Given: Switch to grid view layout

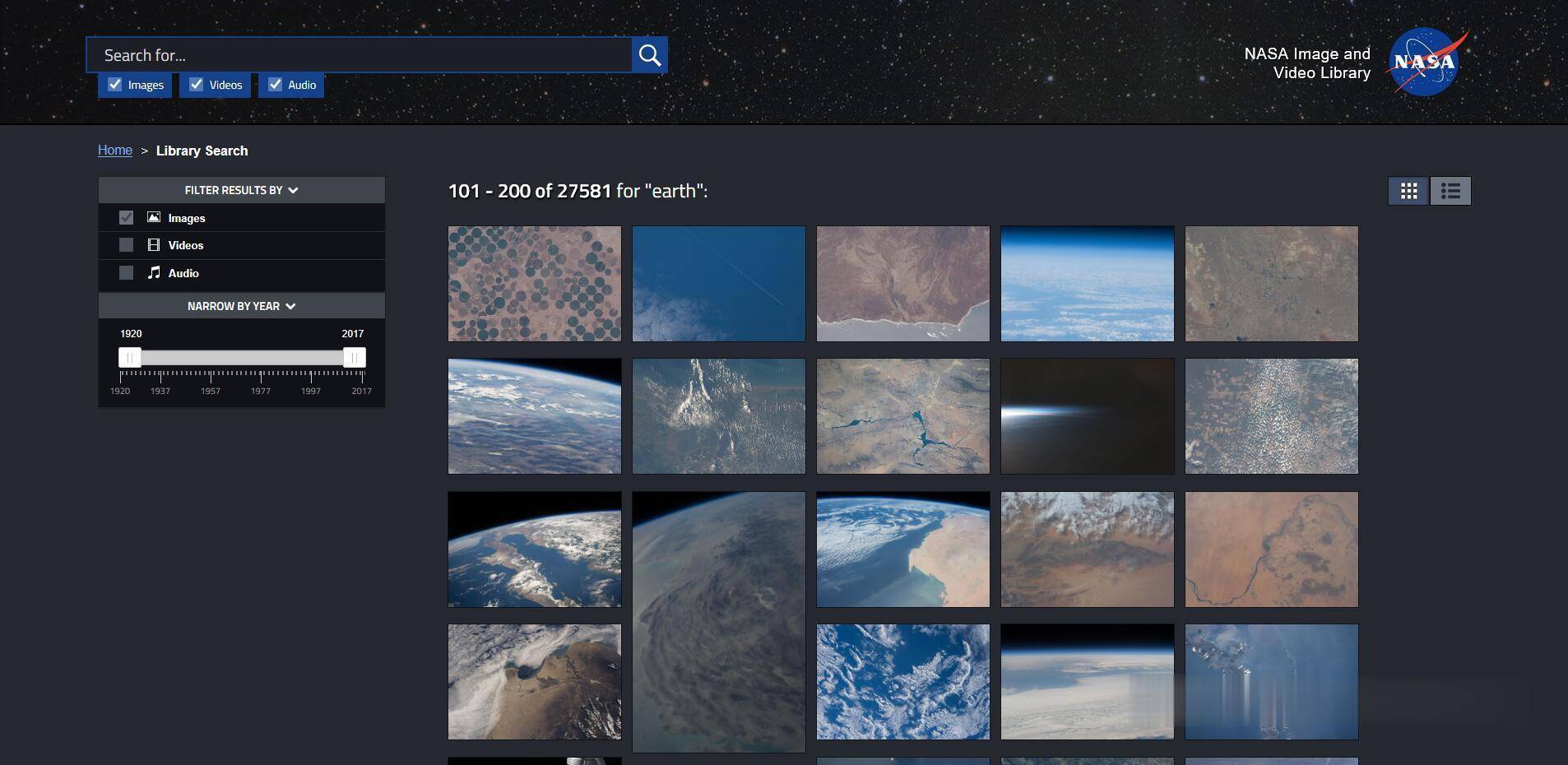Looking at the screenshot, I should coord(1408,191).
